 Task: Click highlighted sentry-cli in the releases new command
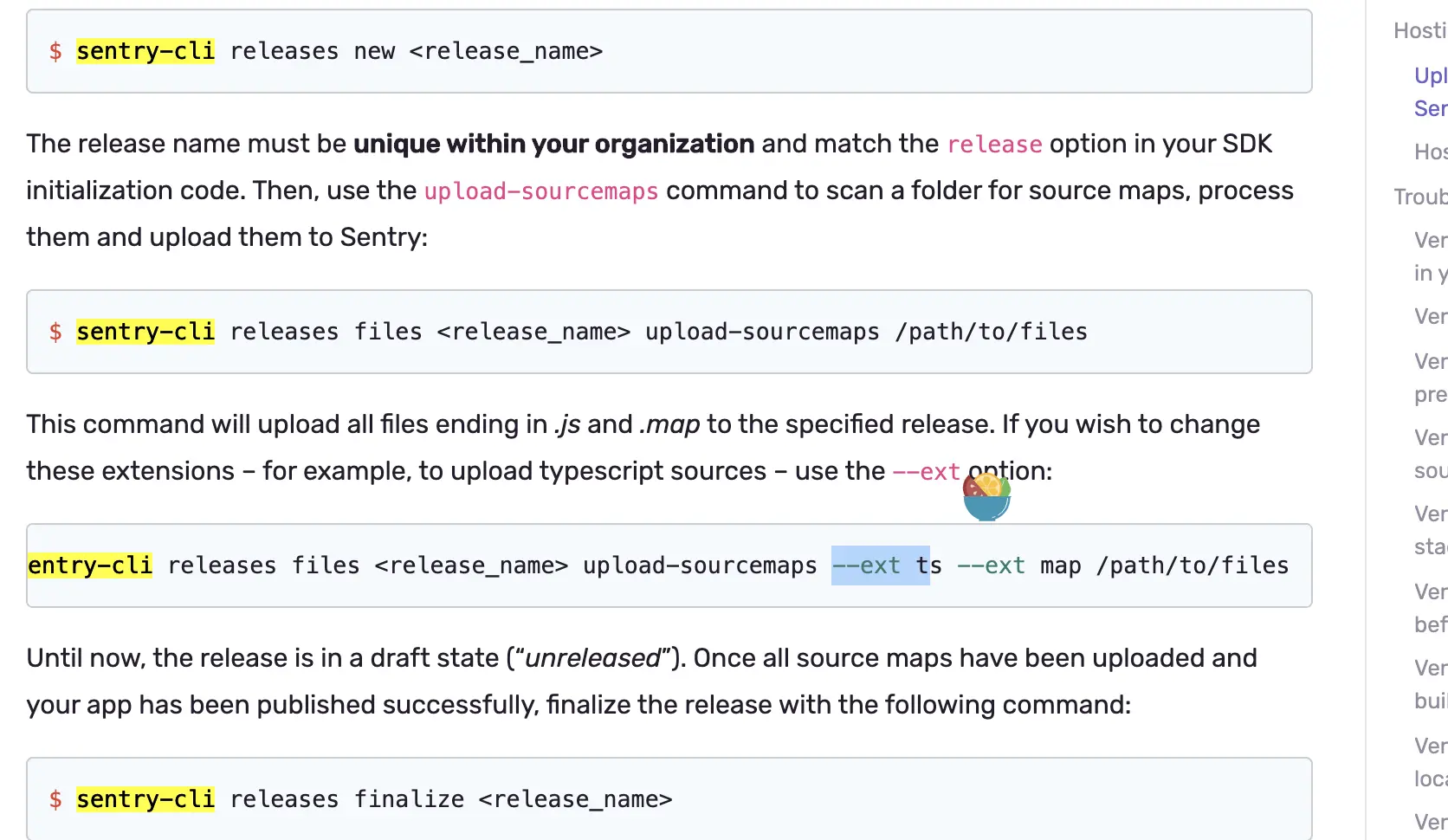[x=145, y=51]
